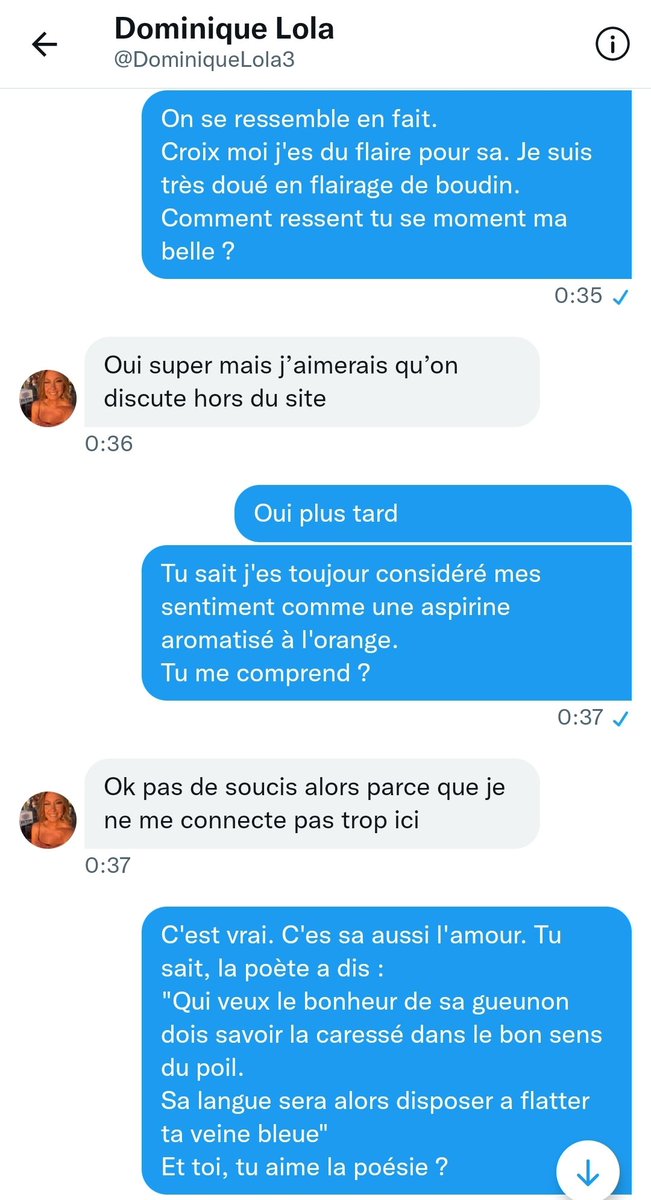
Task: Tap the @DominiqueLola3 handle
Action: coord(204,60)
